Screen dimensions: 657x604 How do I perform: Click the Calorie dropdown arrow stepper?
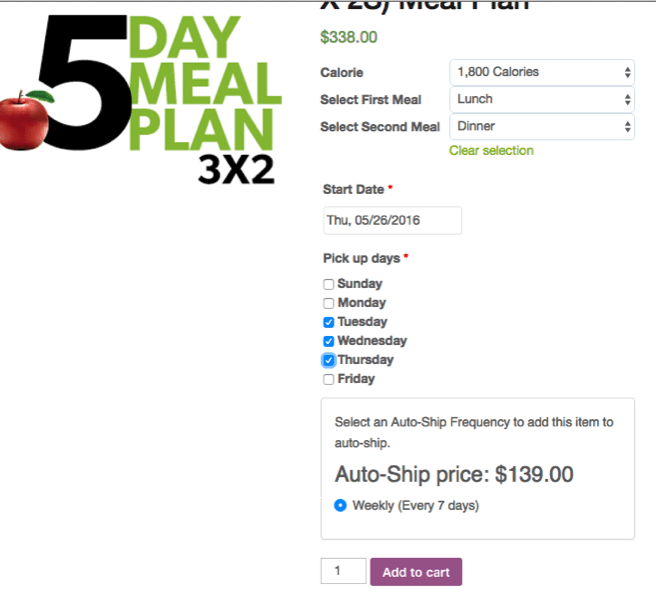(627, 72)
